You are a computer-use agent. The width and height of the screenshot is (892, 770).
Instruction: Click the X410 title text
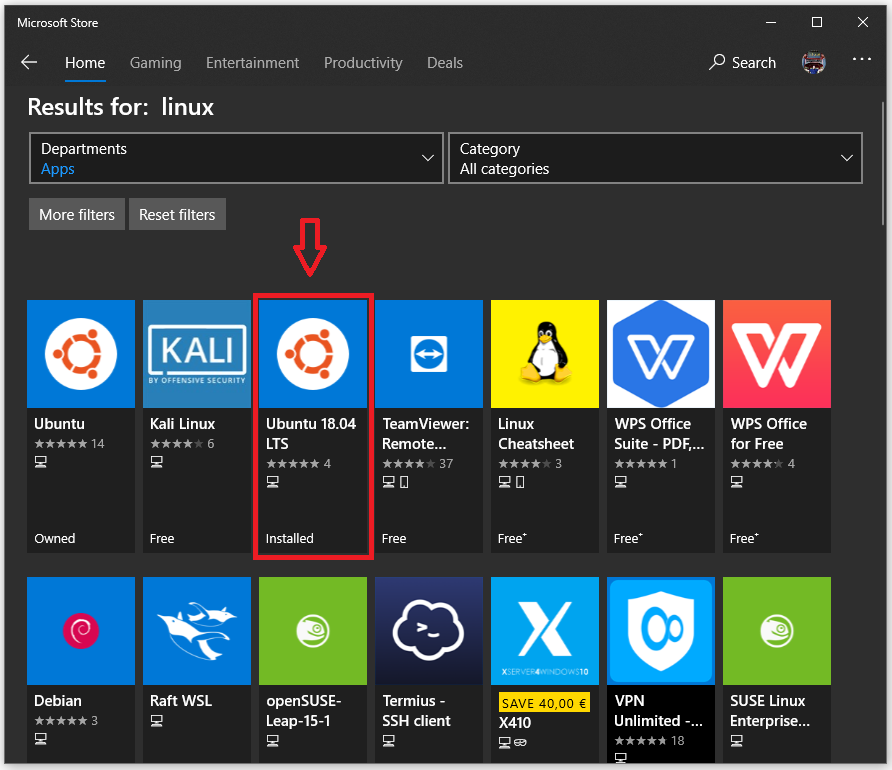click(x=515, y=723)
